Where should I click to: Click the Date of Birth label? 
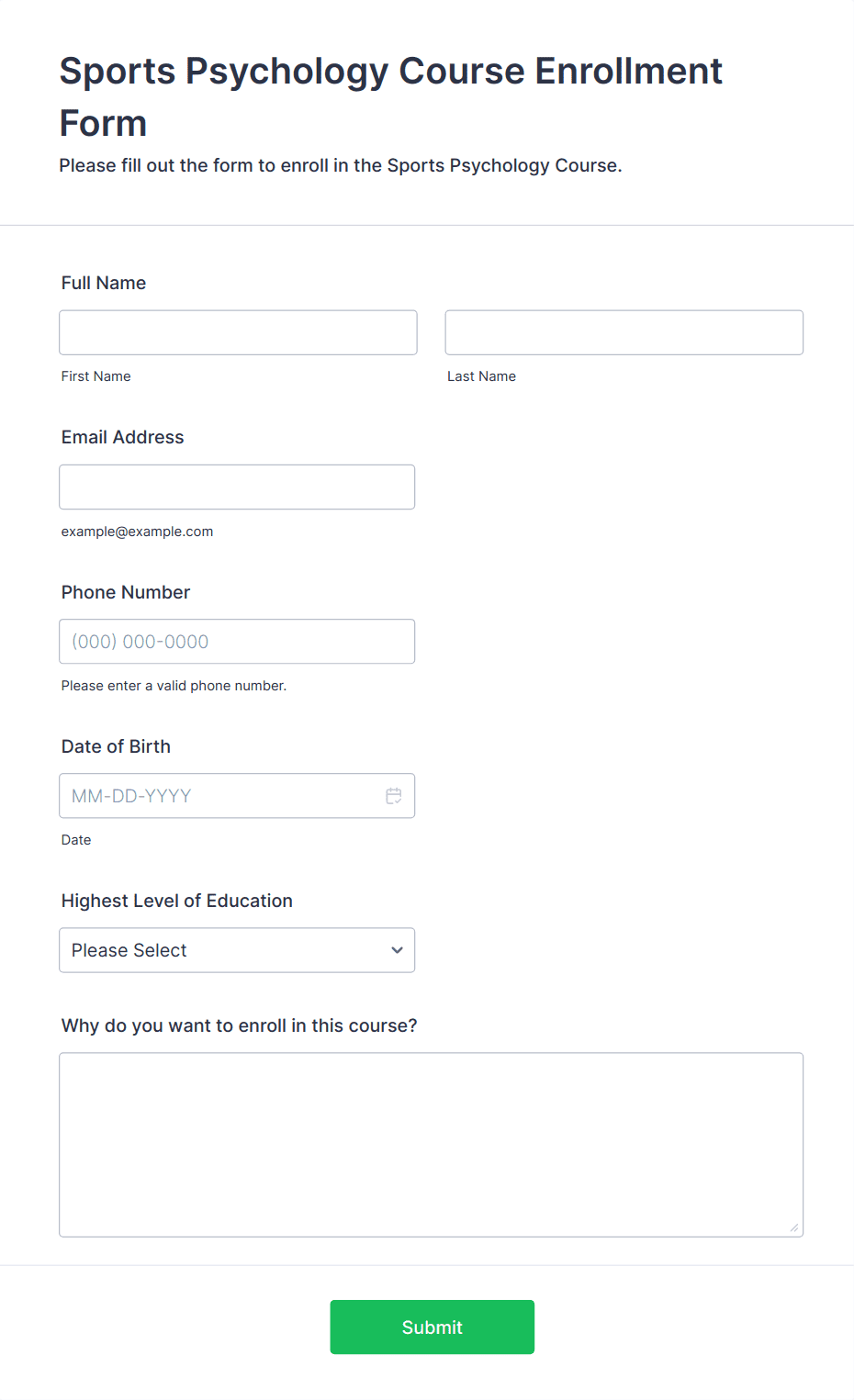[116, 746]
